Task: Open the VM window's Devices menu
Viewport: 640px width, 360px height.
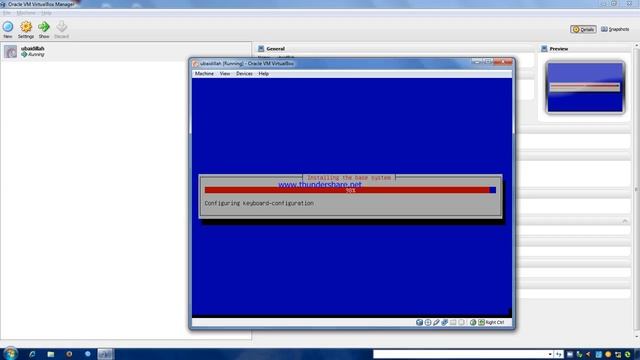Action: tap(244, 74)
